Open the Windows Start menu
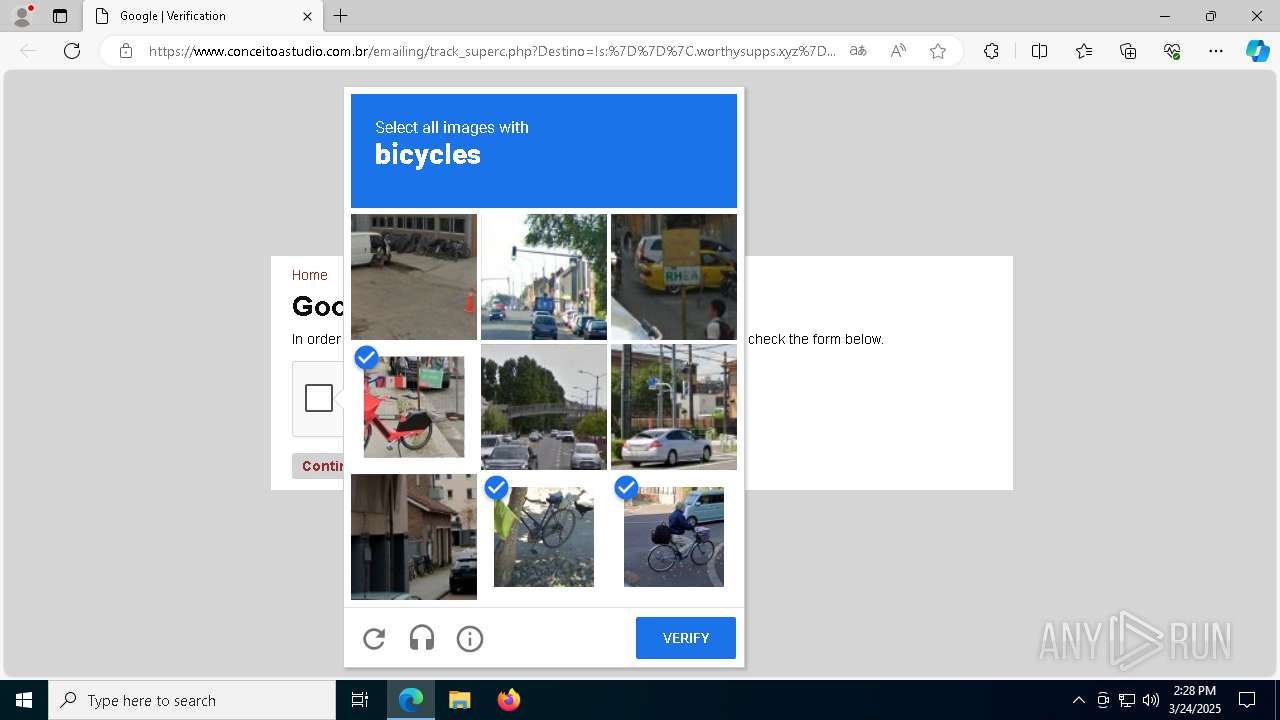Viewport: 1280px width, 720px height. pyautogui.click(x=24, y=700)
